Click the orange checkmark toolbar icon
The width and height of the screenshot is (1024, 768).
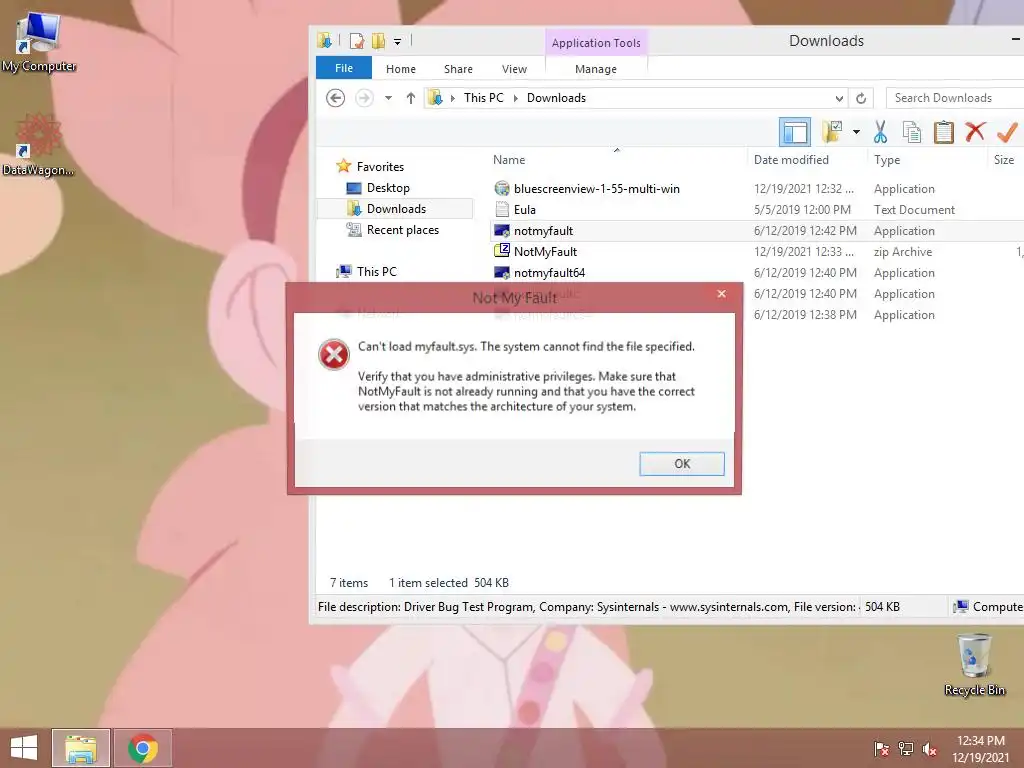pyautogui.click(x=1007, y=132)
